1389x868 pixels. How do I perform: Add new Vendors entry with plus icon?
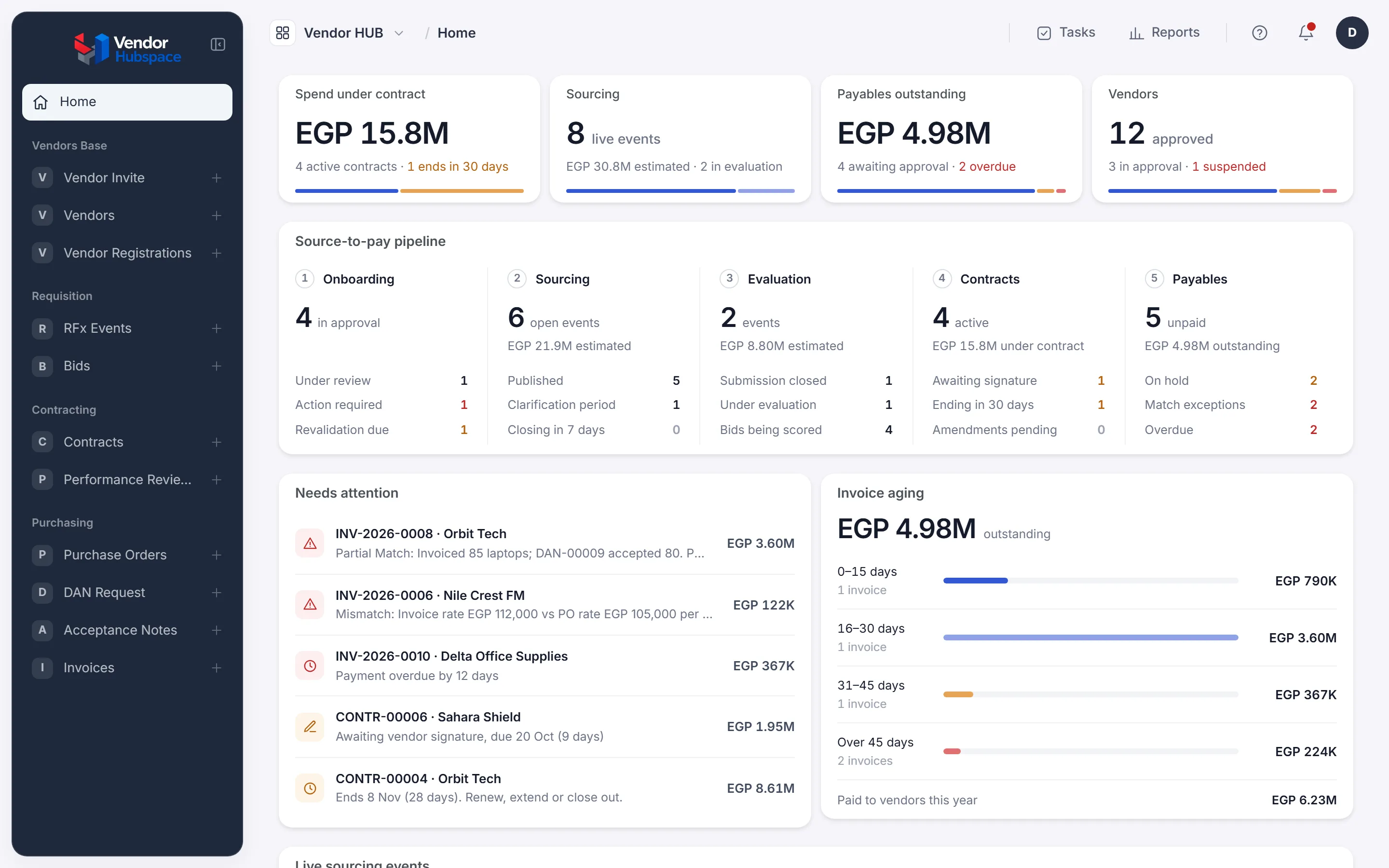[217, 215]
